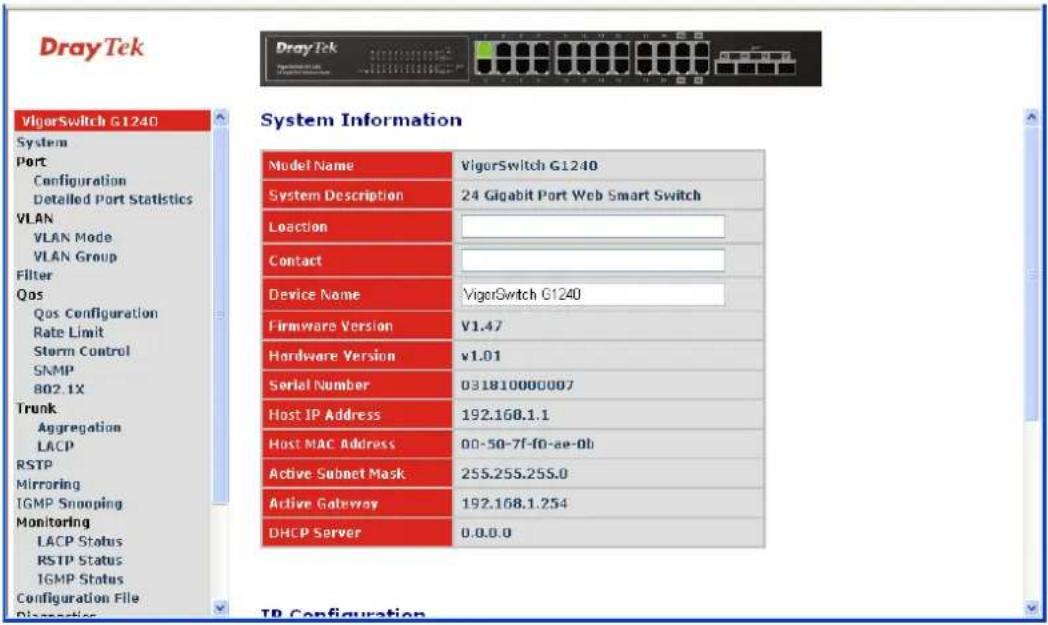Open the Mirroring menu item
This screenshot has height=625, width=1048.
tap(48, 484)
